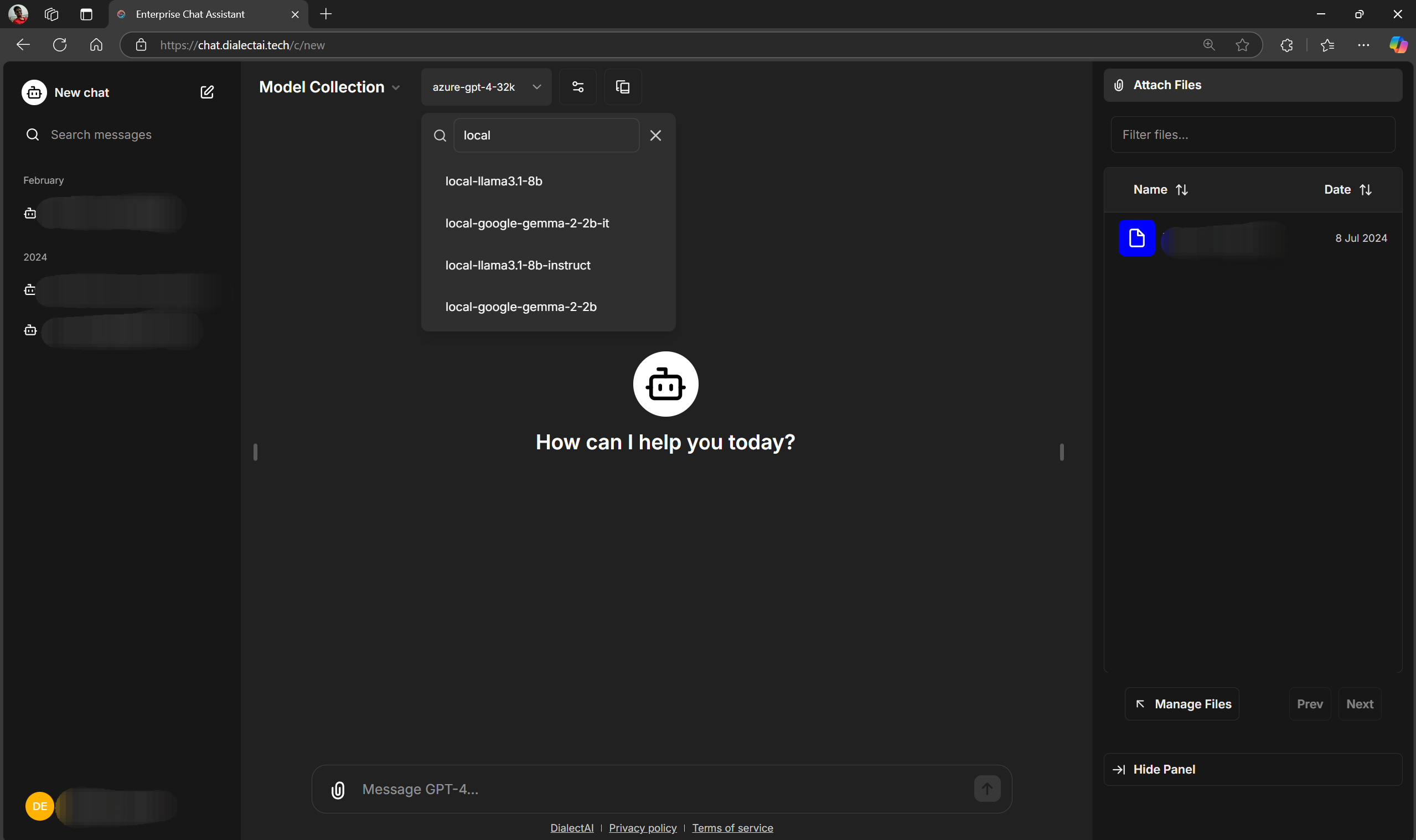Click the attach file paperclip in message box
Screen dimensions: 1416x840
(x=338, y=790)
